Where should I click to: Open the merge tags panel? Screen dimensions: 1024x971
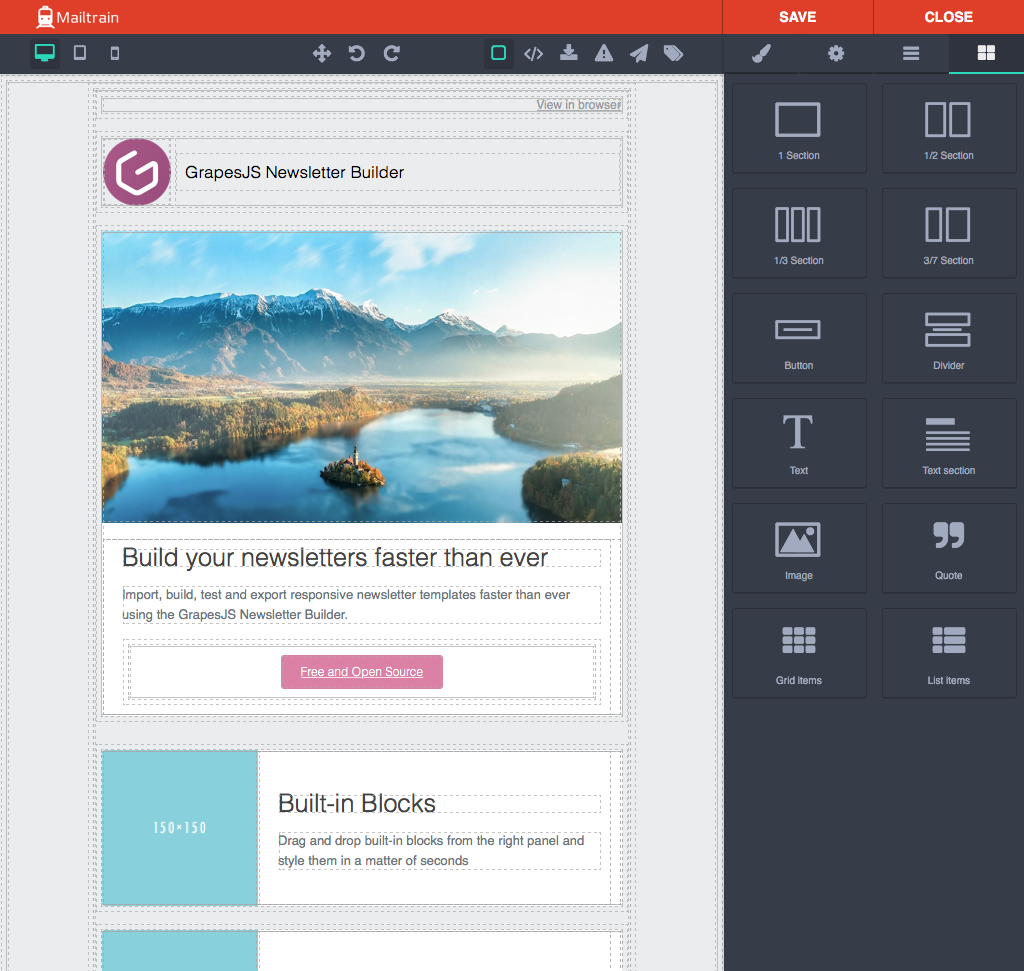673,53
